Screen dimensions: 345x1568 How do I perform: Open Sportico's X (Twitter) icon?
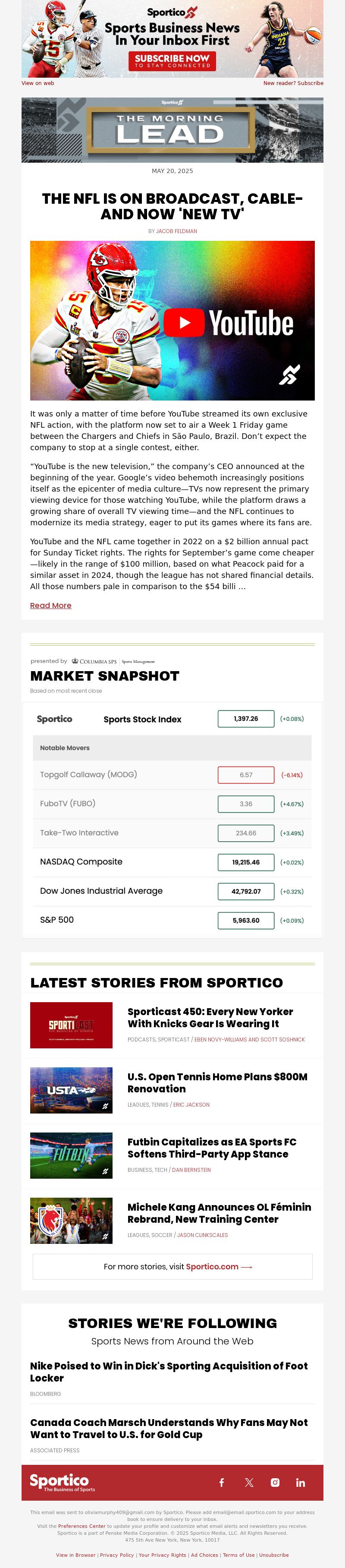(x=249, y=1482)
